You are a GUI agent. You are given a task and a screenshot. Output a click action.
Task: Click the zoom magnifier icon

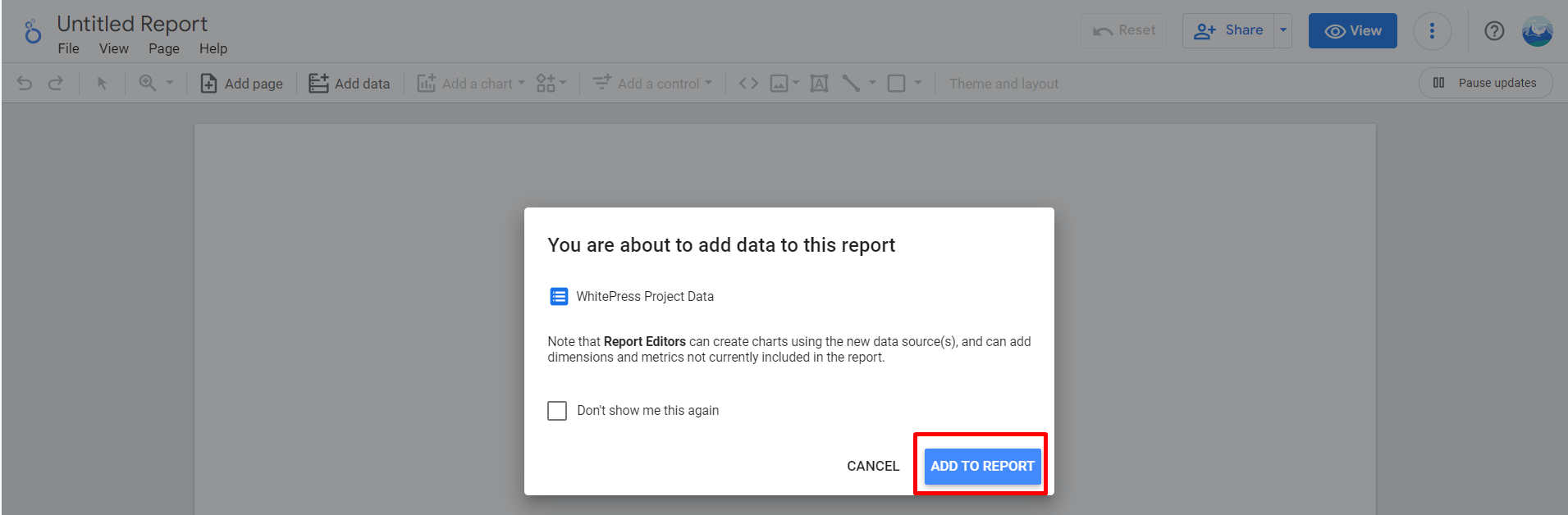(148, 83)
